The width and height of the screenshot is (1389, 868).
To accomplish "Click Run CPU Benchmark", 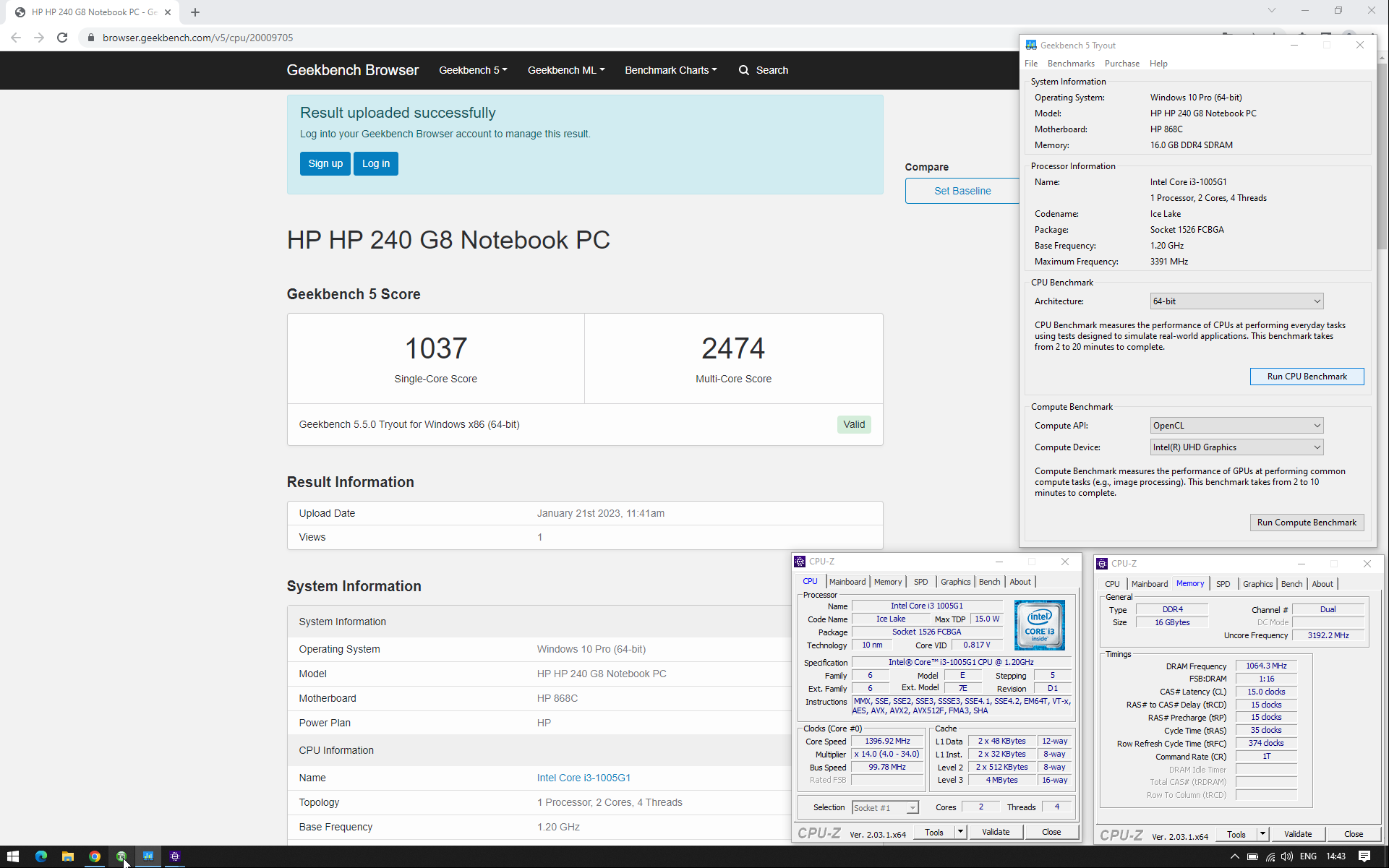I will 1307,377.
